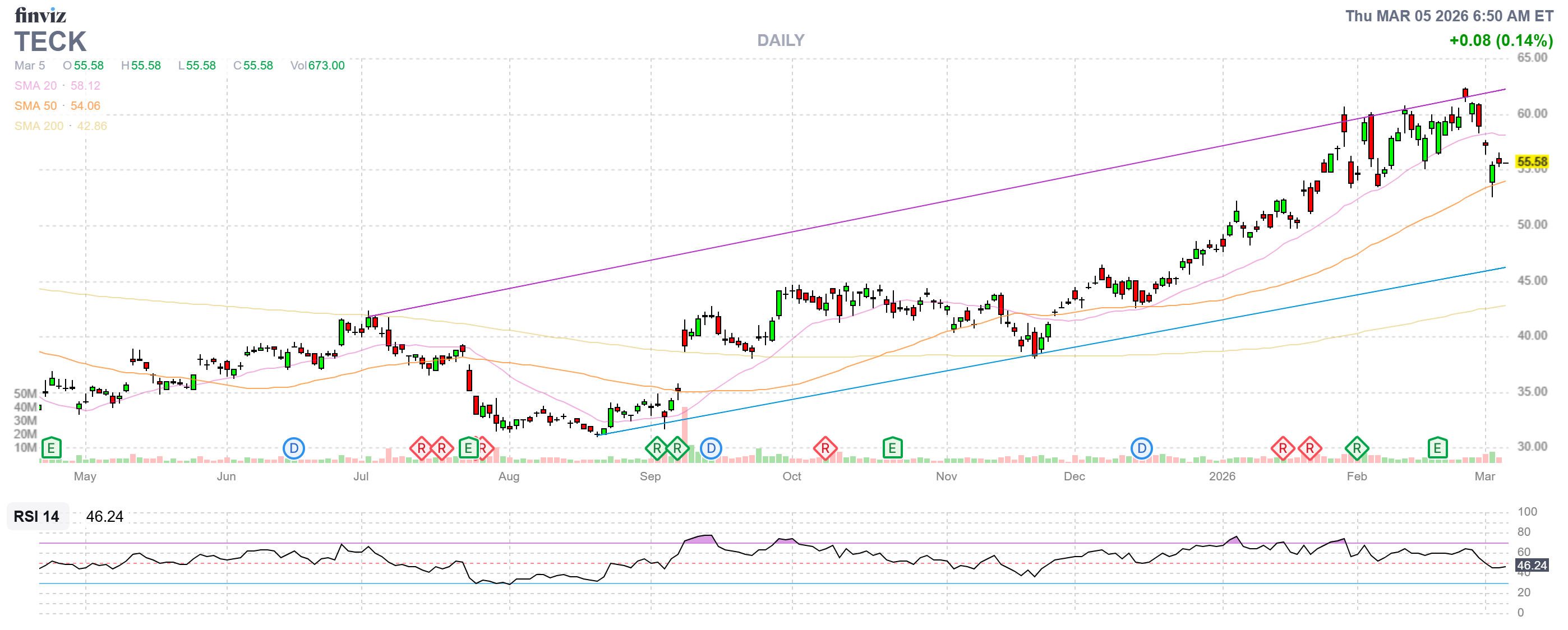
Task: Click the green R marker at February
Action: pos(1356,449)
